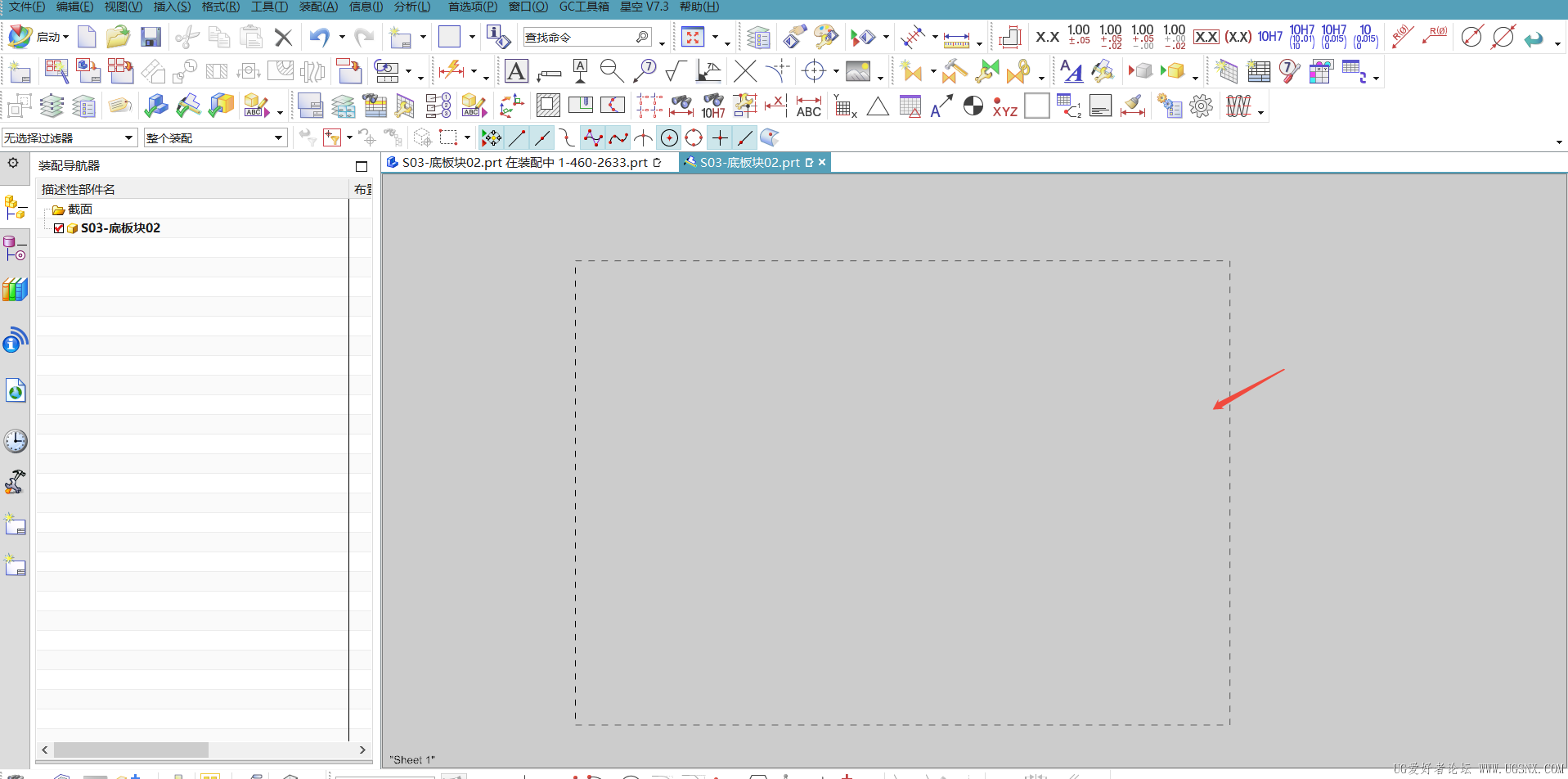Click the black-white datum target circle icon

click(x=973, y=106)
